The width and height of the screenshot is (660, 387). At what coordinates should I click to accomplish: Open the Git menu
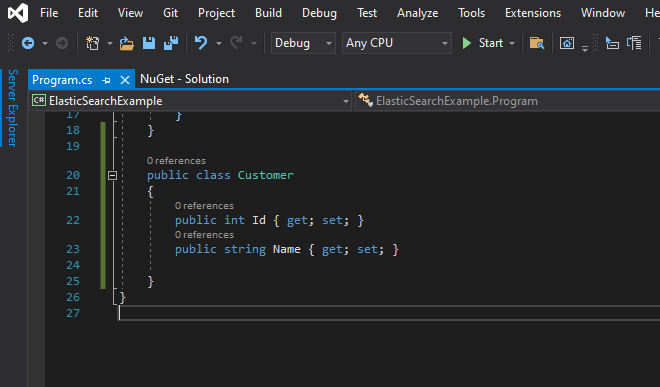pyautogui.click(x=170, y=13)
